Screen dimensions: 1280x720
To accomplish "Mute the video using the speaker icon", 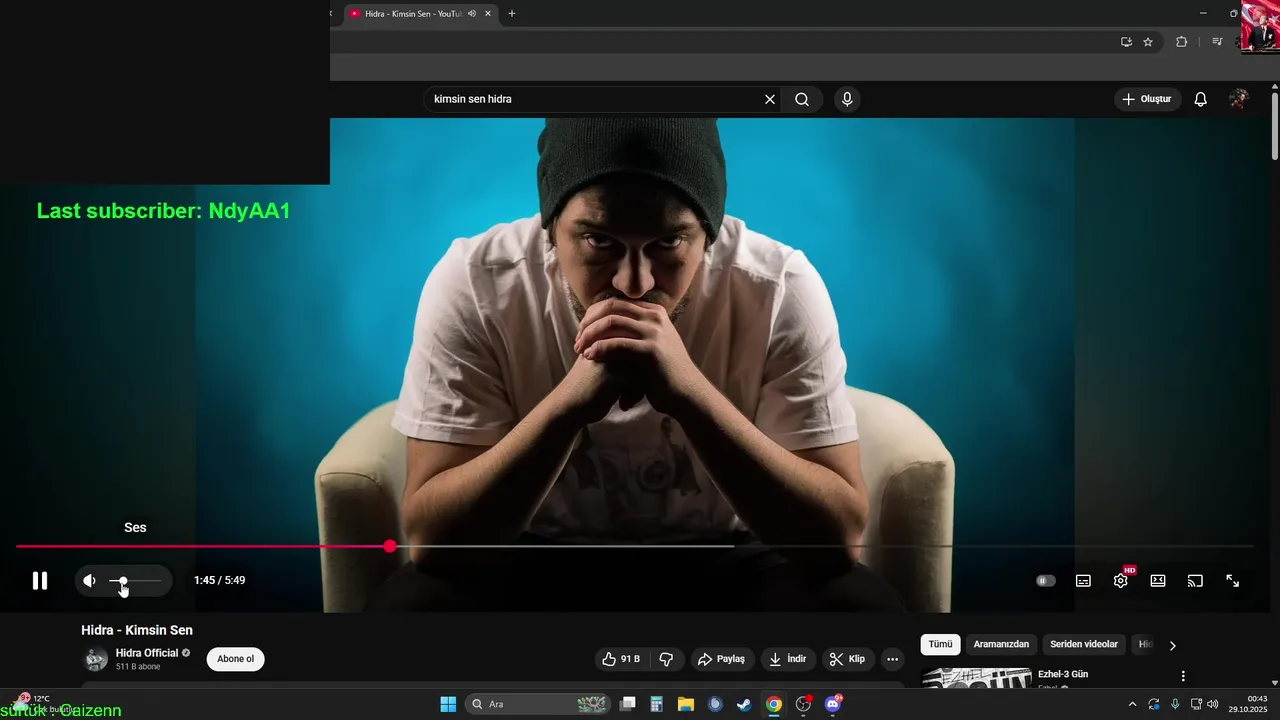I will coord(90,581).
